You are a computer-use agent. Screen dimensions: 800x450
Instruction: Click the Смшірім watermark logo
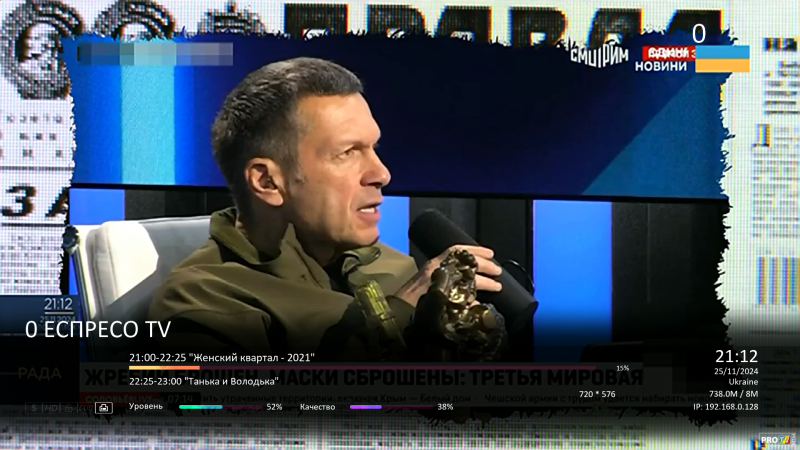pos(598,55)
